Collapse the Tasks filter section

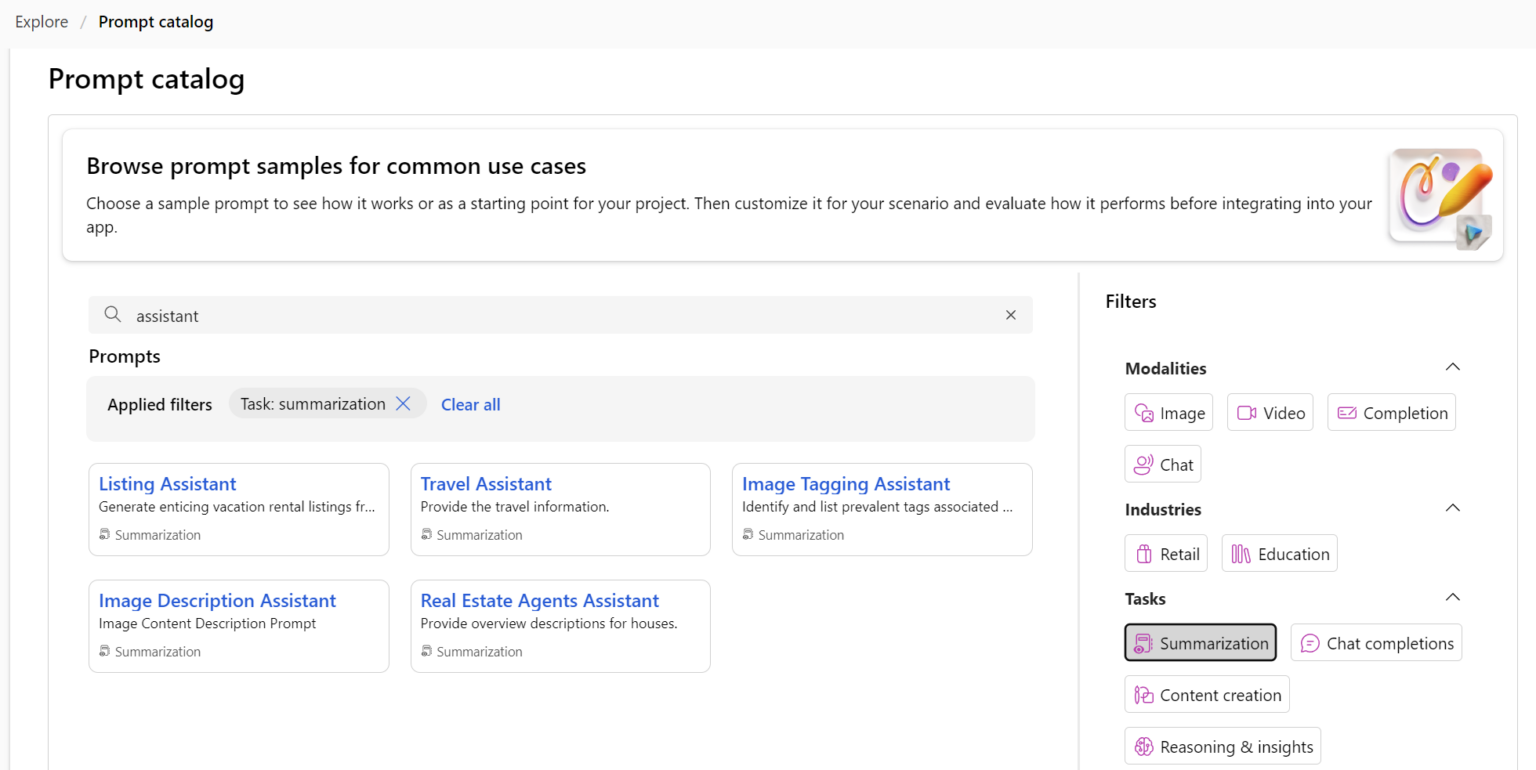tap(1453, 597)
